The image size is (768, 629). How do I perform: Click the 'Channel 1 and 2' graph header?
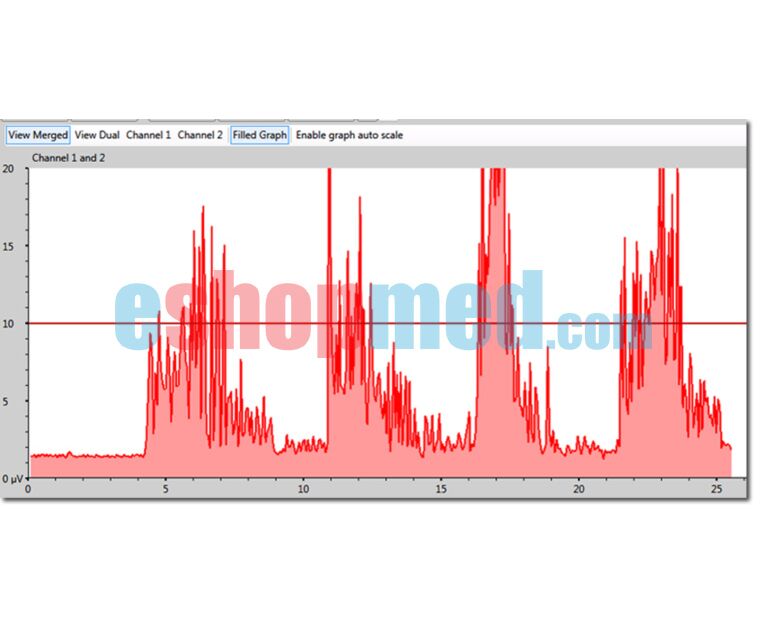pyautogui.click(x=67, y=158)
